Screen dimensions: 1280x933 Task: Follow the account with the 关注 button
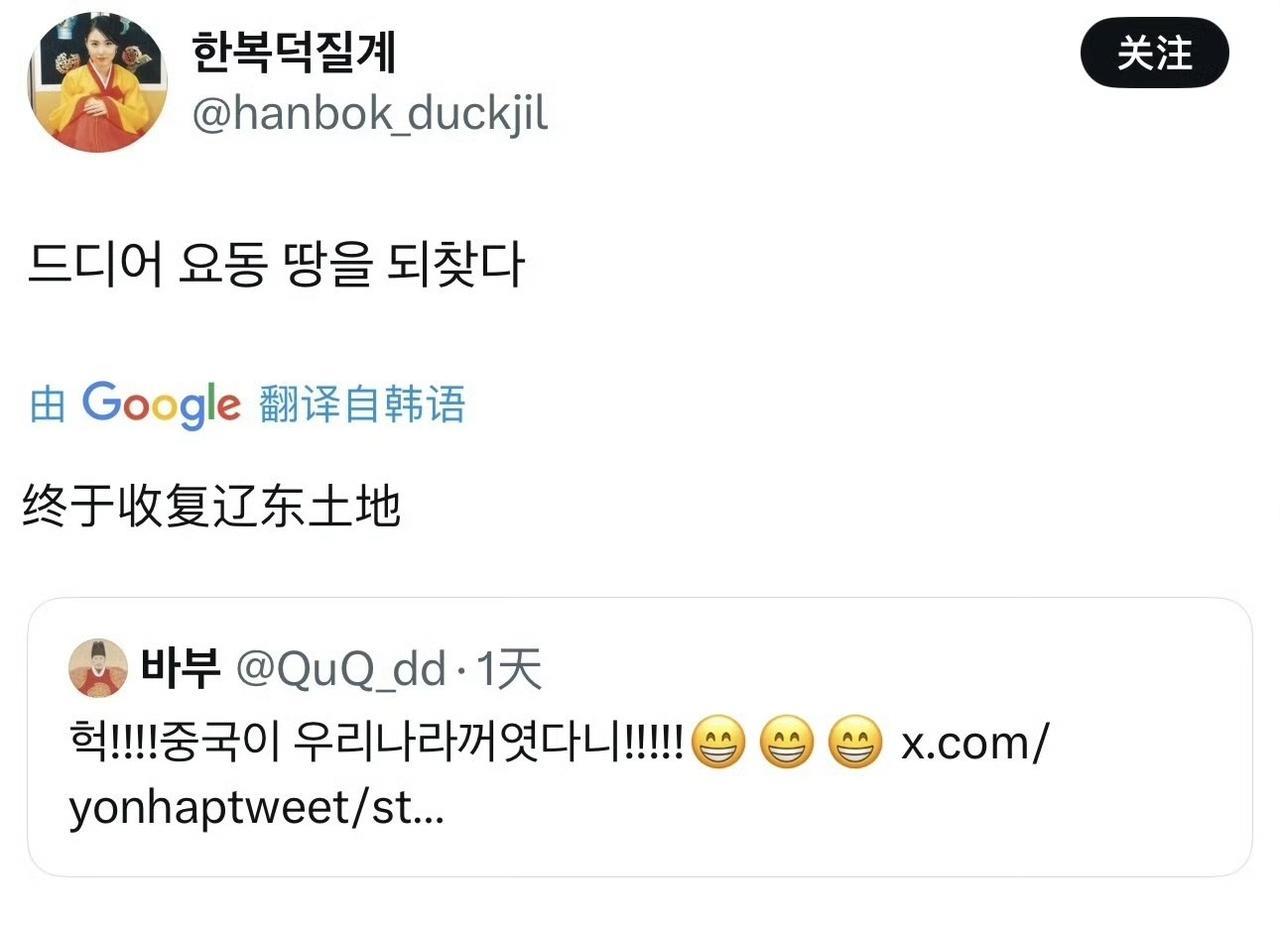pos(1154,52)
